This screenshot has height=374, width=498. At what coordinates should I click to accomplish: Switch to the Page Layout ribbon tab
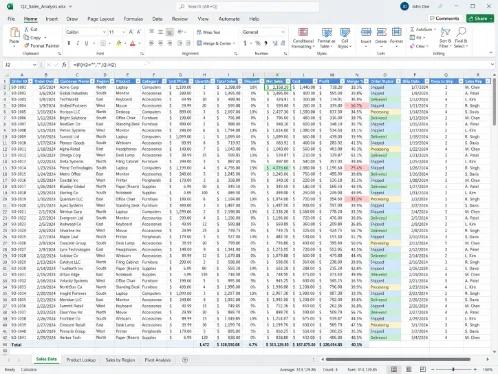(x=101, y=19)
